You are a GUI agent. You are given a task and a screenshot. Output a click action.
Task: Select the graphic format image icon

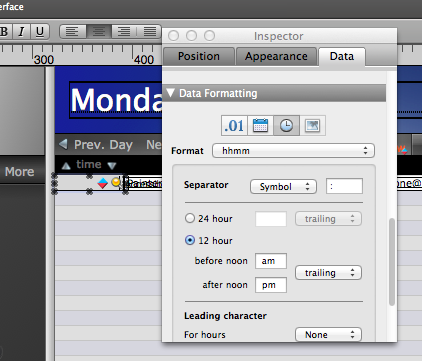click(313, 126)
